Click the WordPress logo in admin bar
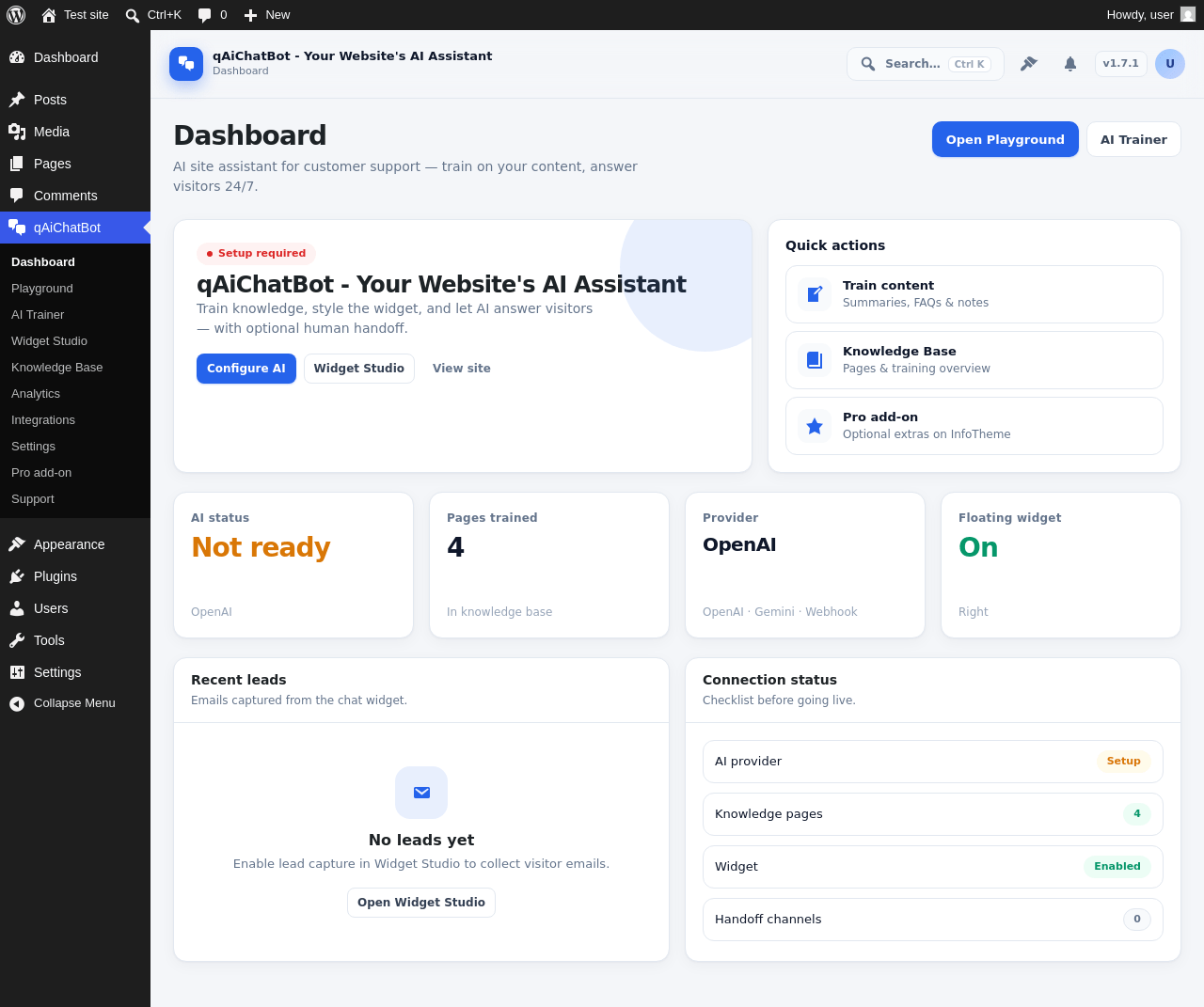 (16, 15)
